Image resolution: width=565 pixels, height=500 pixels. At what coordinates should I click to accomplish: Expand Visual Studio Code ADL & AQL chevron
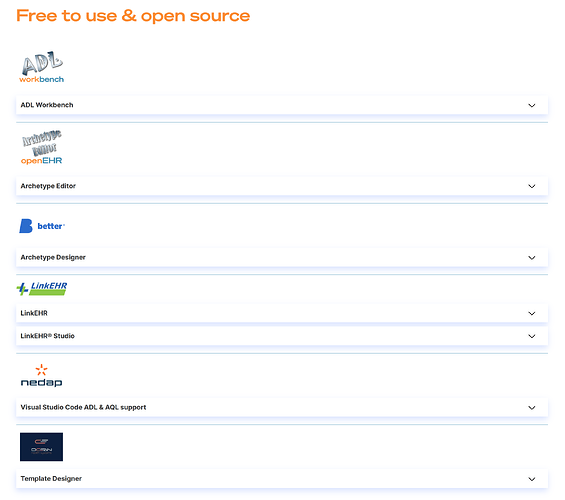531,408
